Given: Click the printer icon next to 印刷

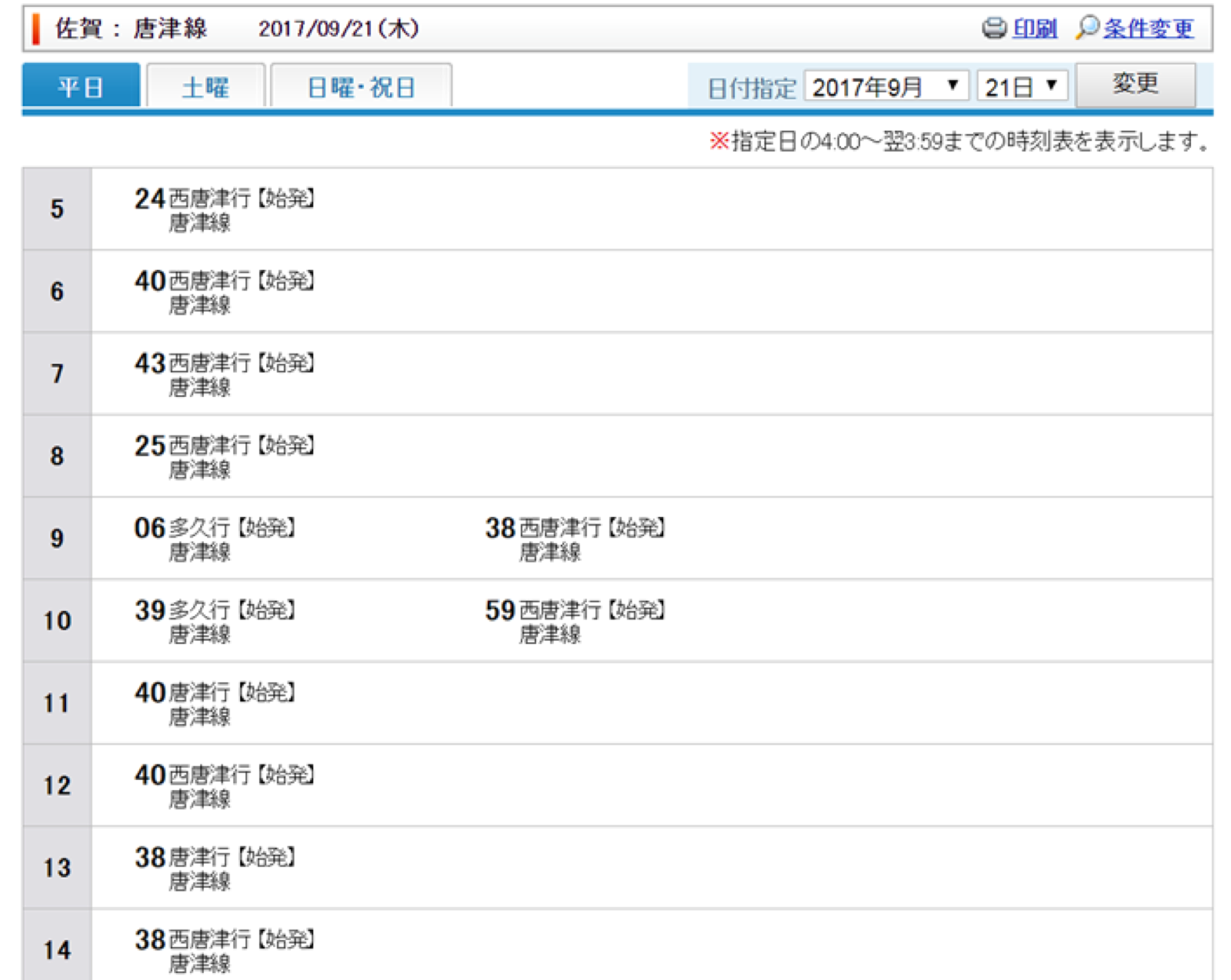Looking at the screenshot, I should pos(994,28).
